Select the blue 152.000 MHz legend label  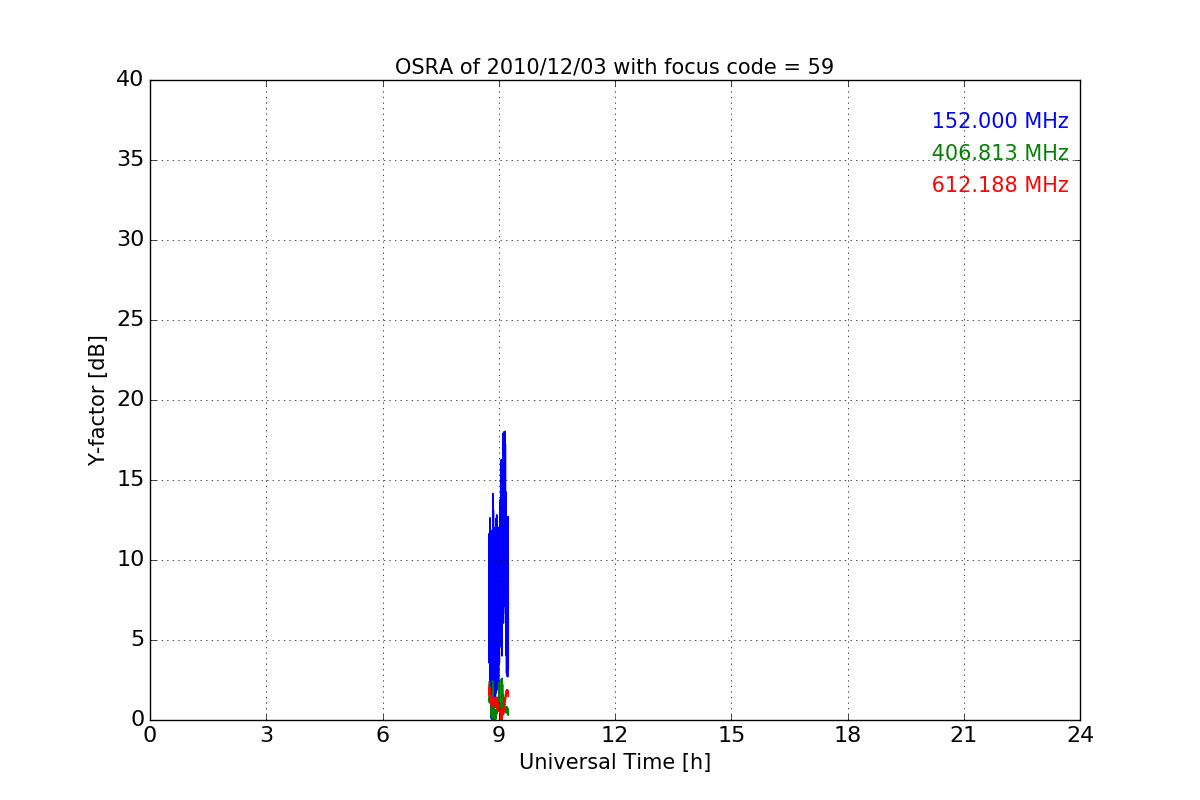[x=1000, y=121]
